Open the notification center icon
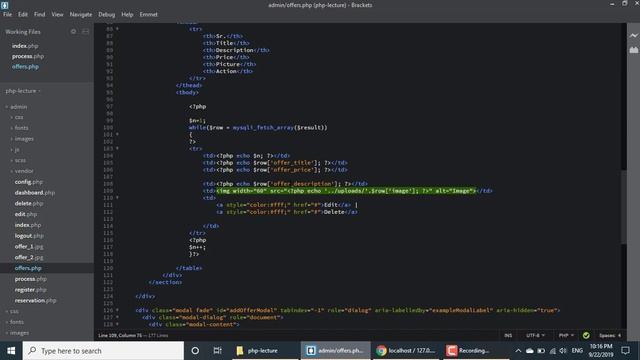The height and width of the screenshot is (360, 640). (625, 351)
